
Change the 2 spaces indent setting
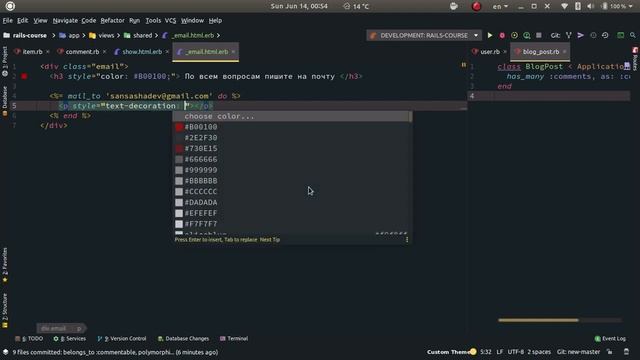539,352
